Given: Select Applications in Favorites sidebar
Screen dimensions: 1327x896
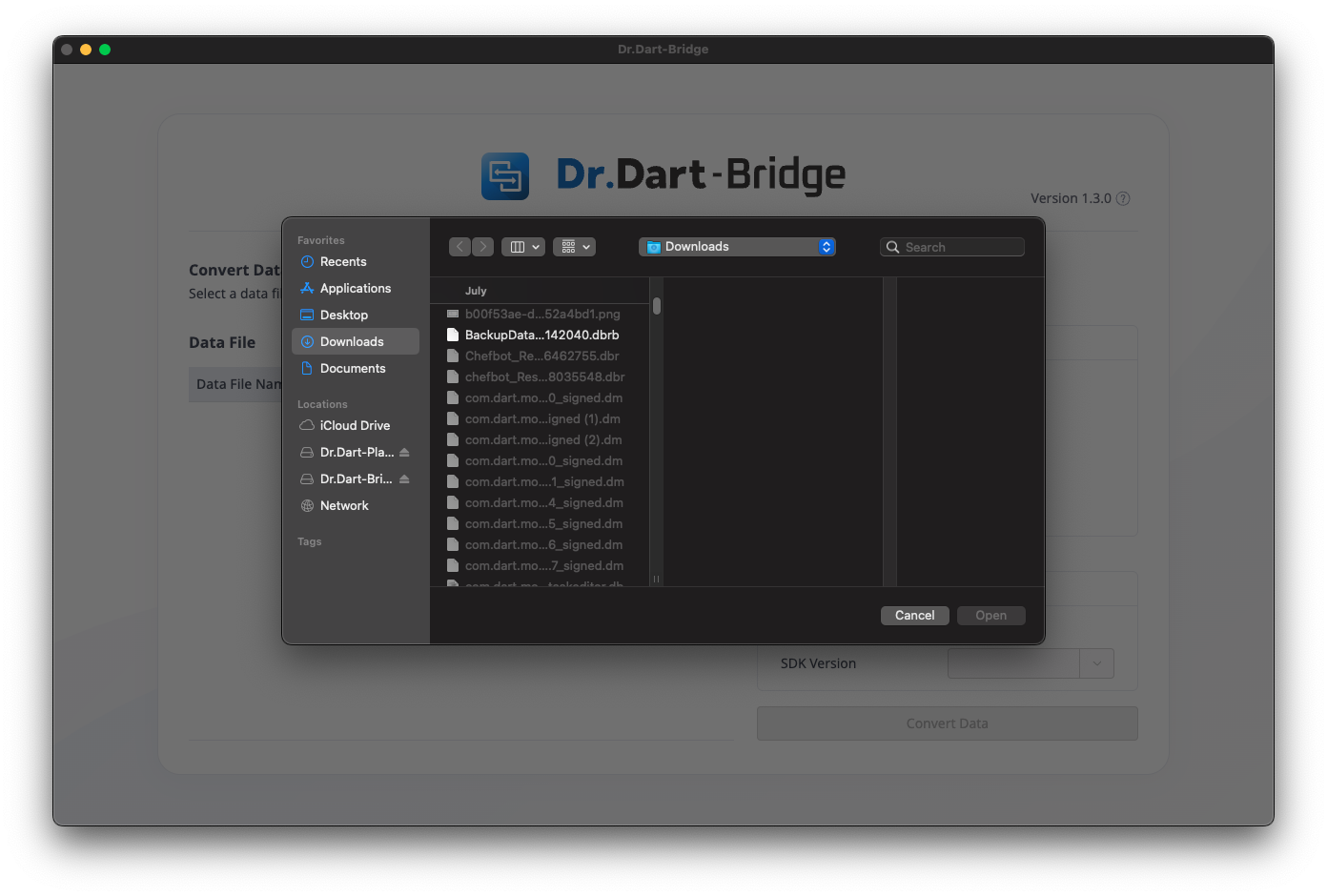Looking at the screenshot, I should [x=355, y=289].
